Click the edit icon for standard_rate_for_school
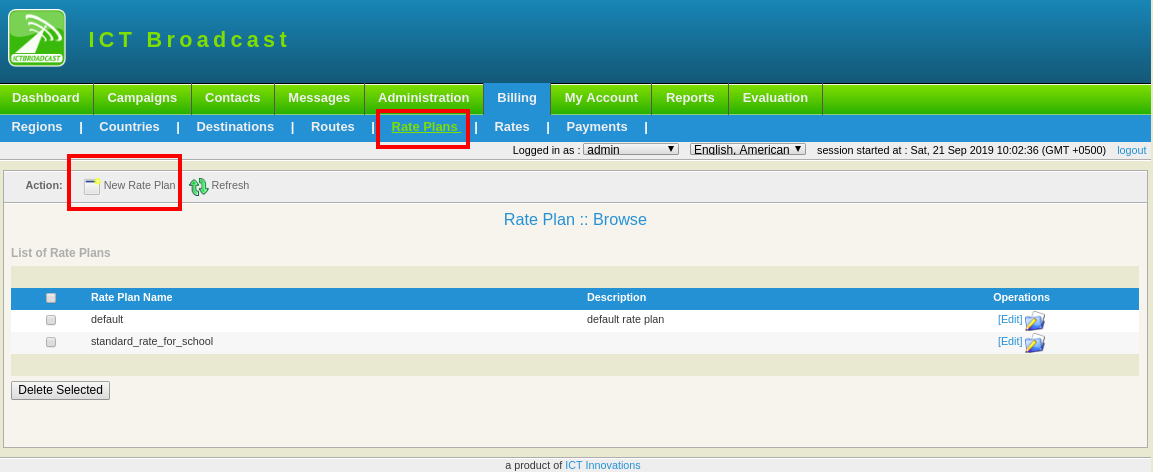This screenshot has height=472, width=1153. coord(1035,343)
